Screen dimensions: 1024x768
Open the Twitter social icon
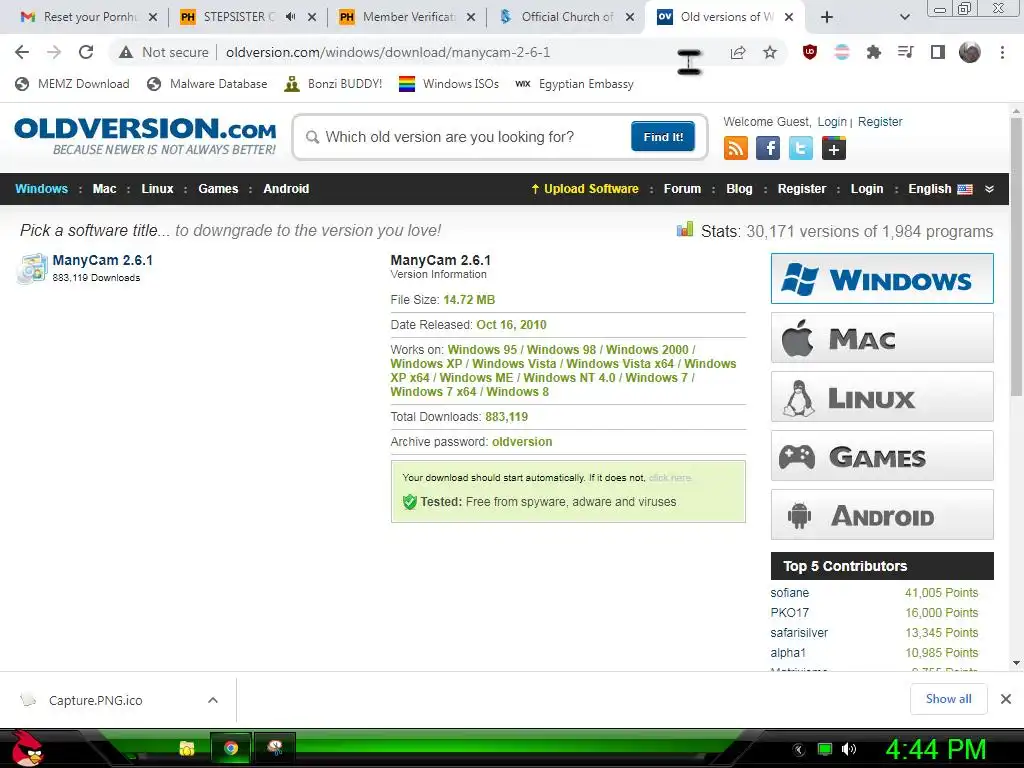801,148
